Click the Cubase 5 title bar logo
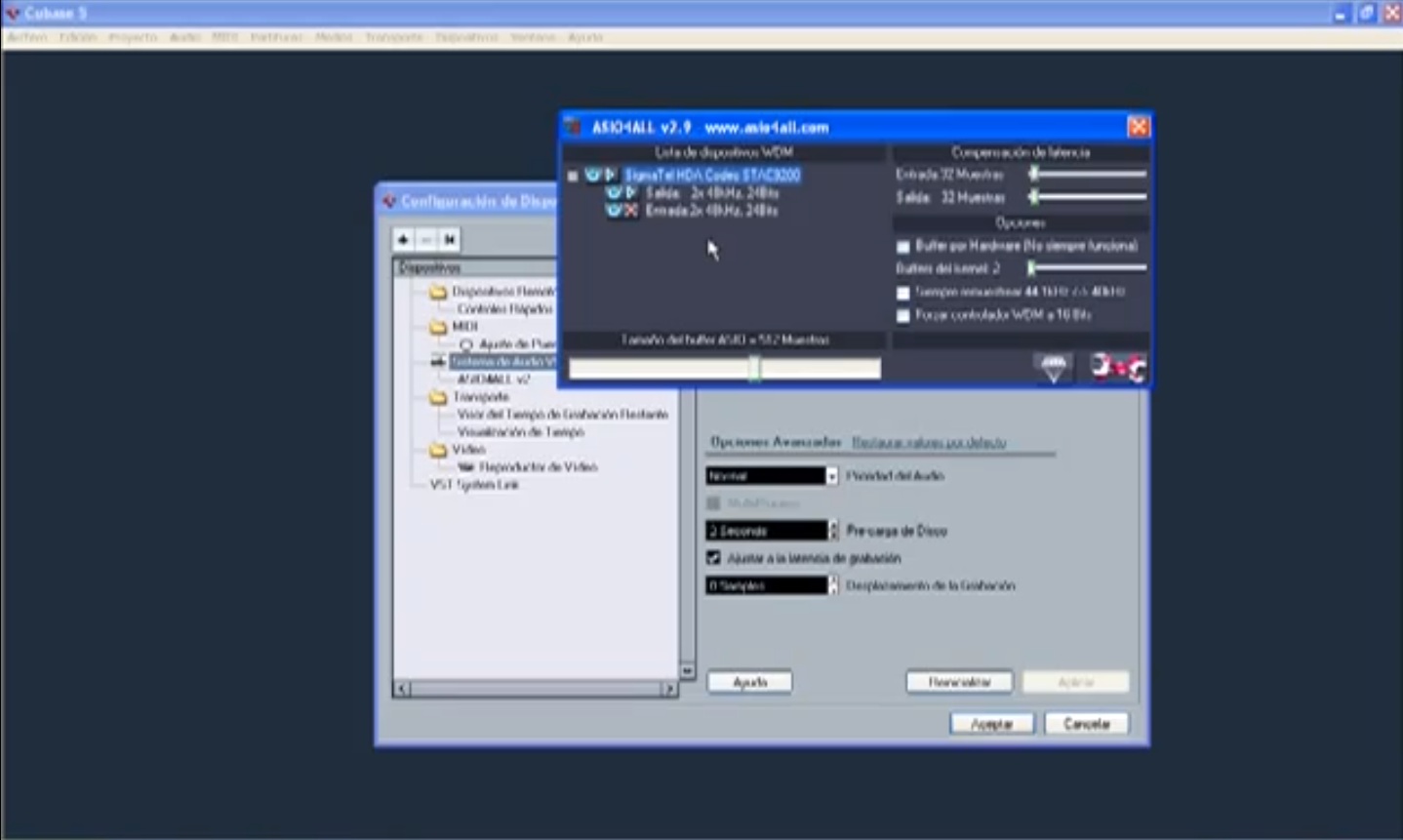 click(13, 13)
